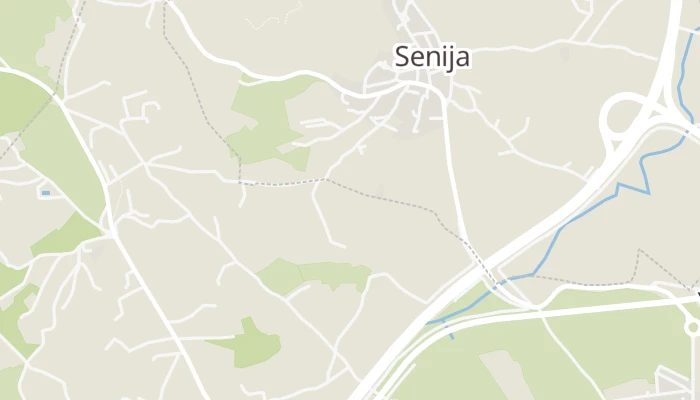This screenshot has width=700, height=400.
Task: Select the small blue pond rectangle
Action: pyautogui.click(x=46, y=193)
